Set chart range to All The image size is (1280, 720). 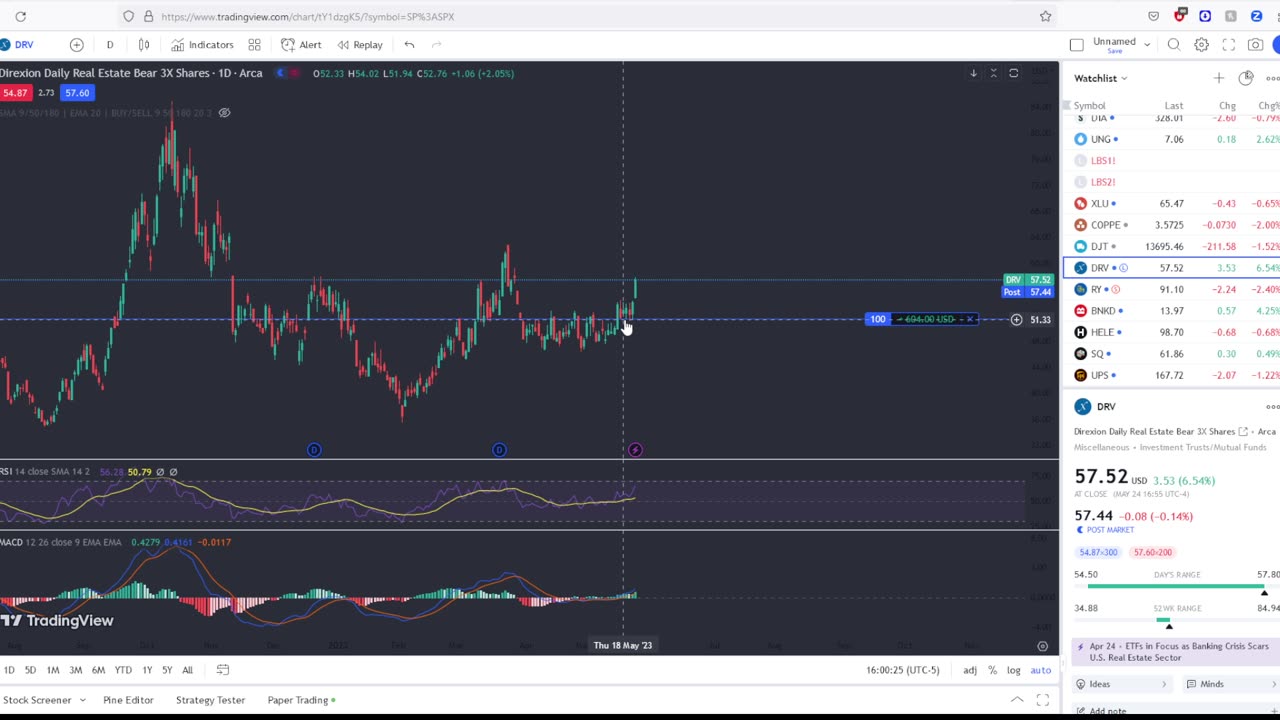[187, 670]
